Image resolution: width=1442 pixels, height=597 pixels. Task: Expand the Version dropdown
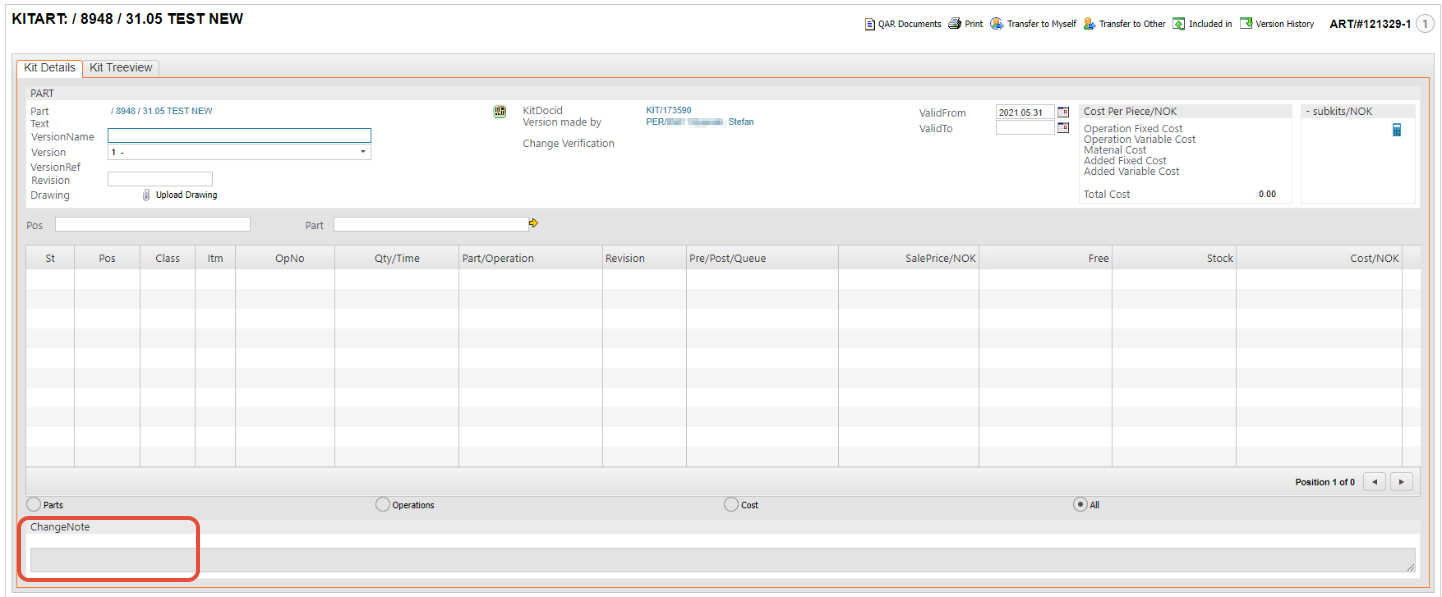point(362,152)
